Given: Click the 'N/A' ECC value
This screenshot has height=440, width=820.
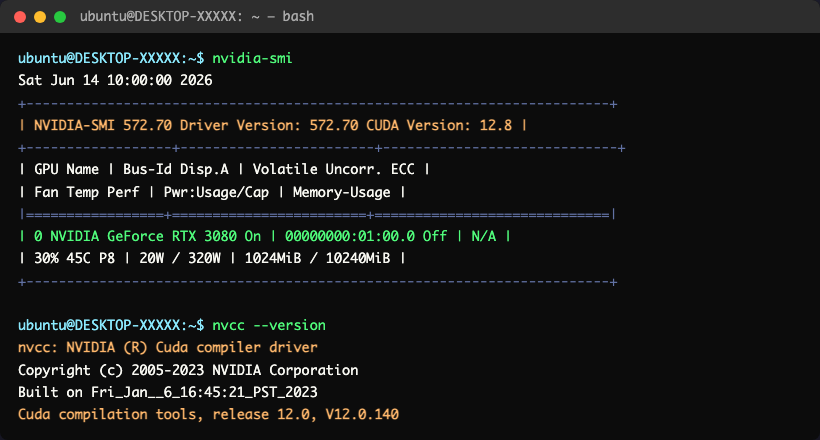Looking at the screenshot, I should [484, 236].
